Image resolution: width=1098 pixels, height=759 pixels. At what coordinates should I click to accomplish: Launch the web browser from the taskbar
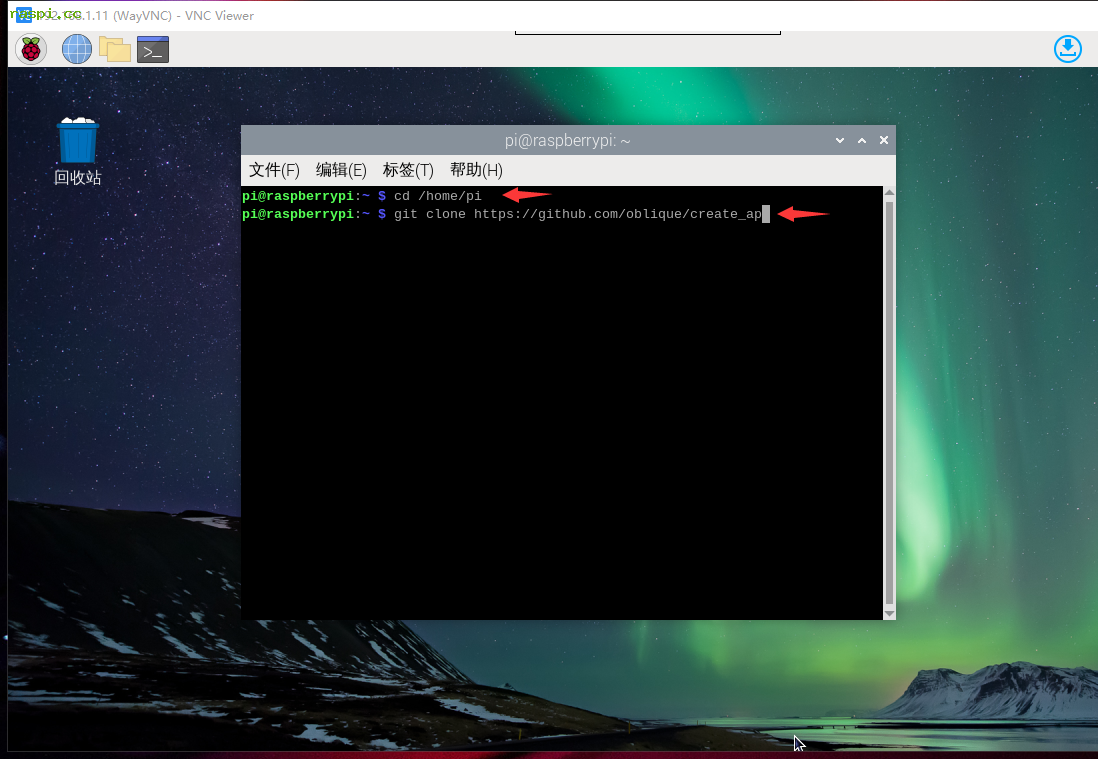click(77, 48)
